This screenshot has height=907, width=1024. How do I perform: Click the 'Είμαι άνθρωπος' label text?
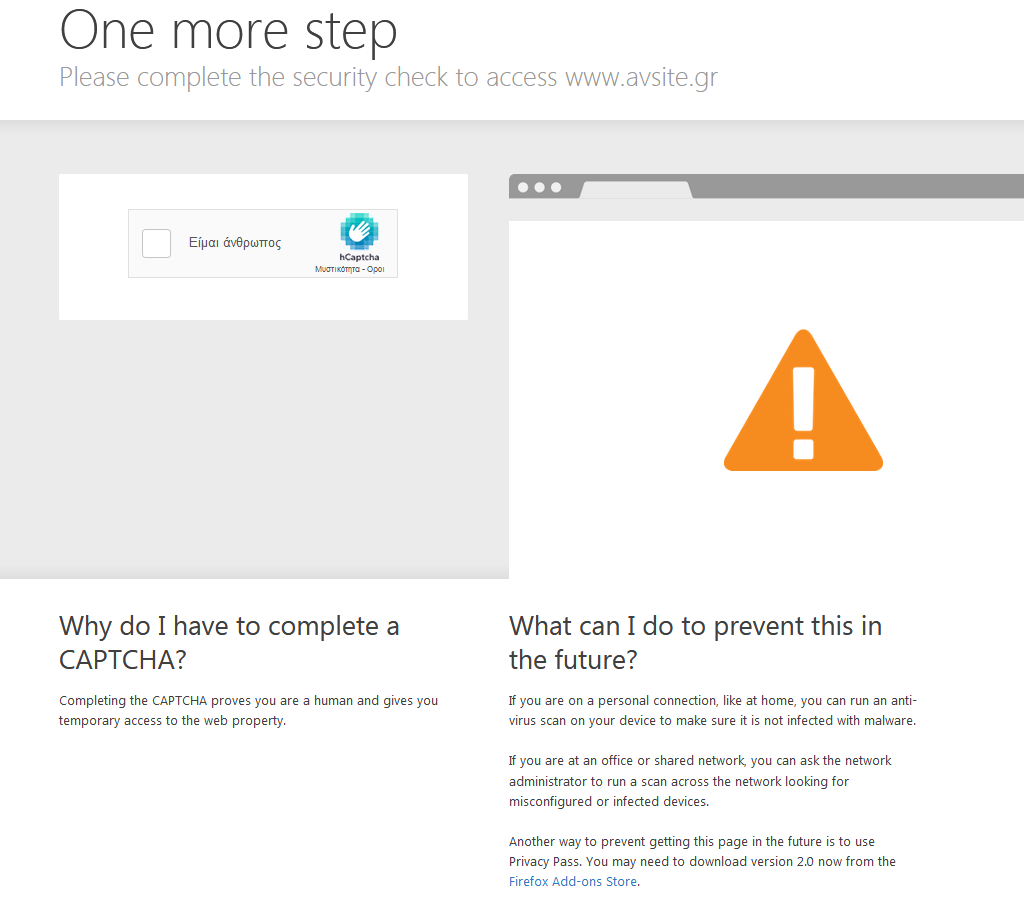tap(234, 243)
